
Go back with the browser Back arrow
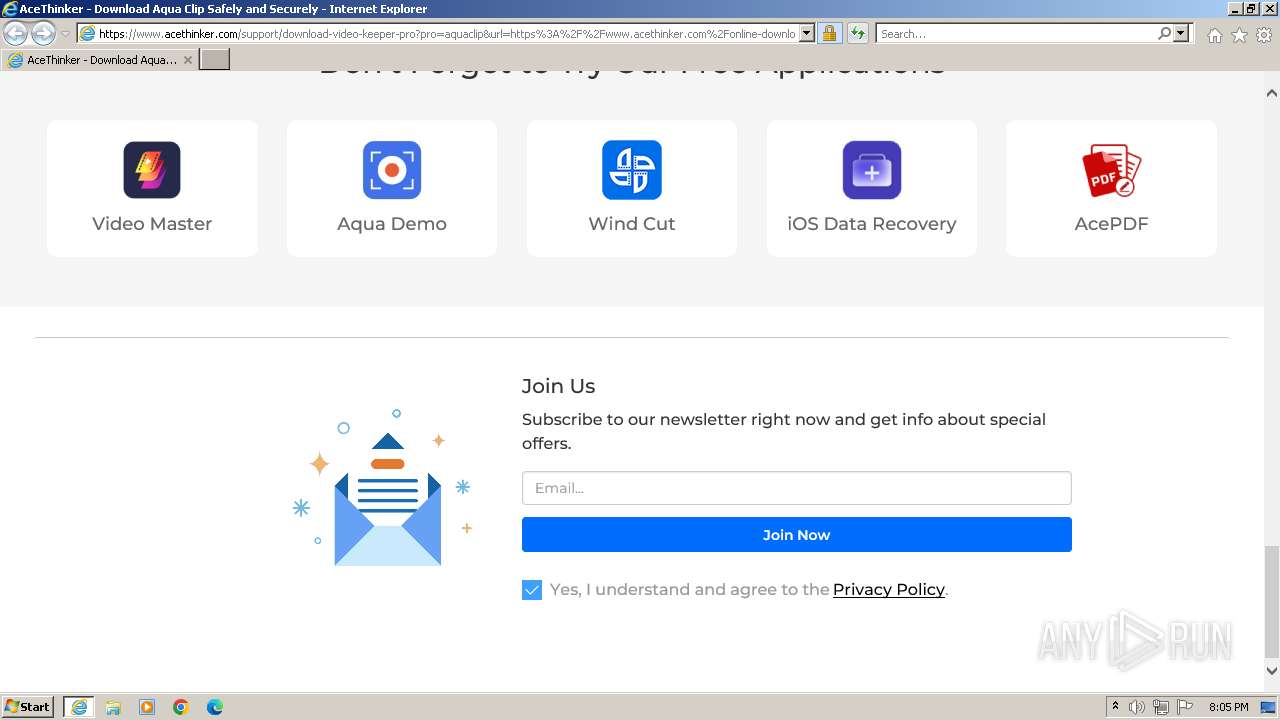16,34
